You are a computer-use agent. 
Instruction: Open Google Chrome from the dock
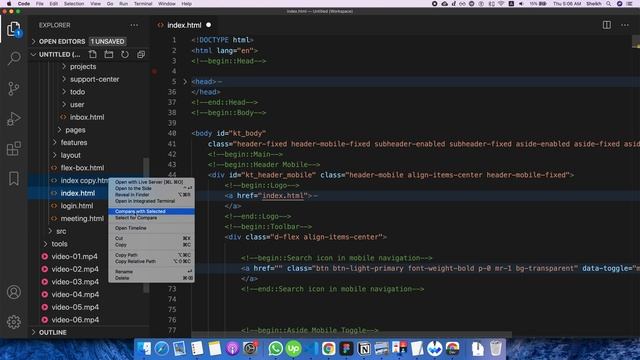coord(329,348)
